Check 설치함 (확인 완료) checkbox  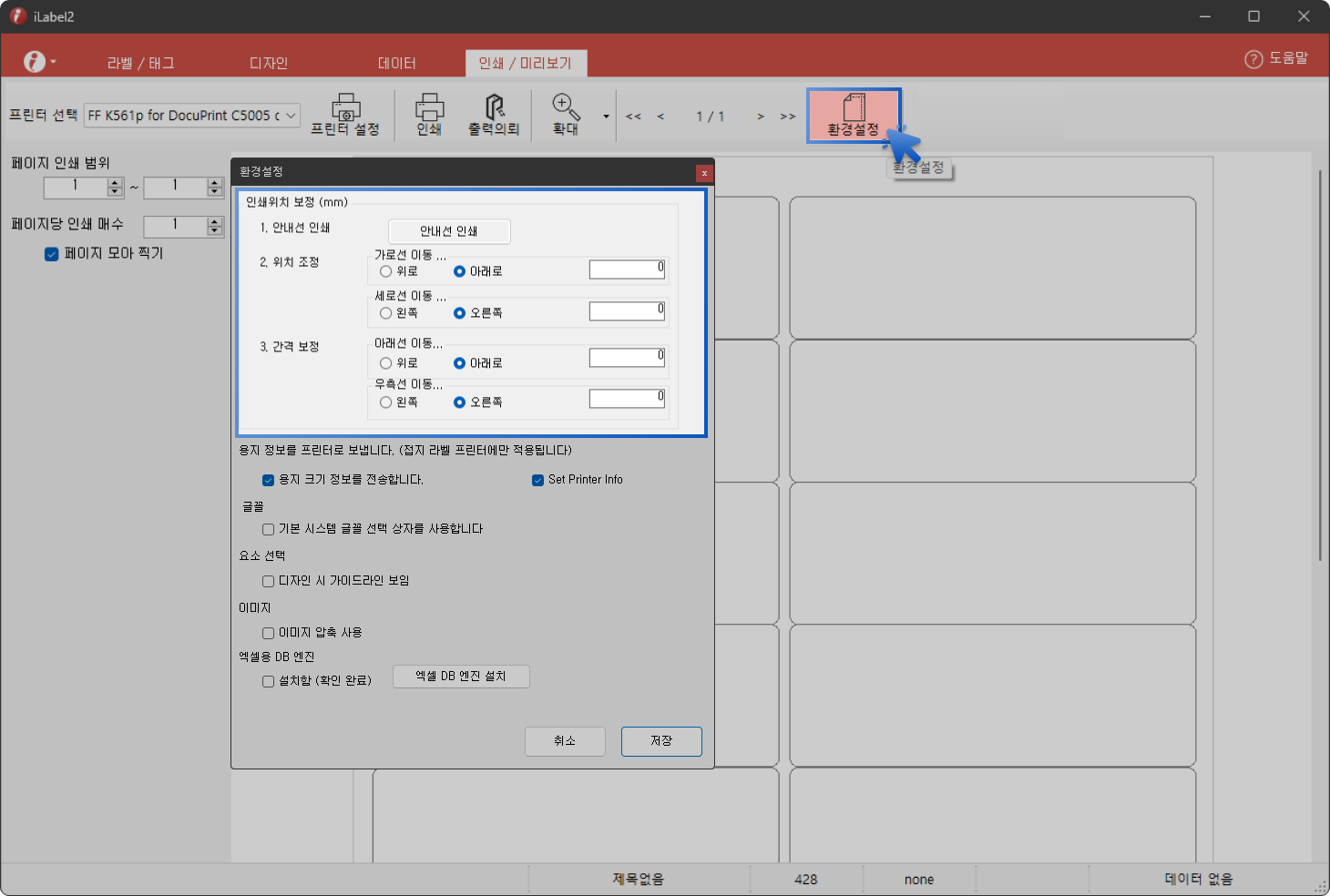point(268,681)
